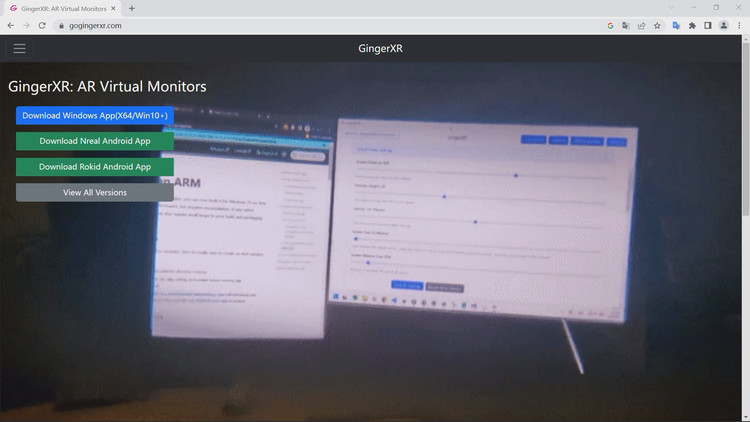Open the Extensions puzzle menu
This screenshot has height=422, width=750.
pyautogui.click(x=692, y=26)
